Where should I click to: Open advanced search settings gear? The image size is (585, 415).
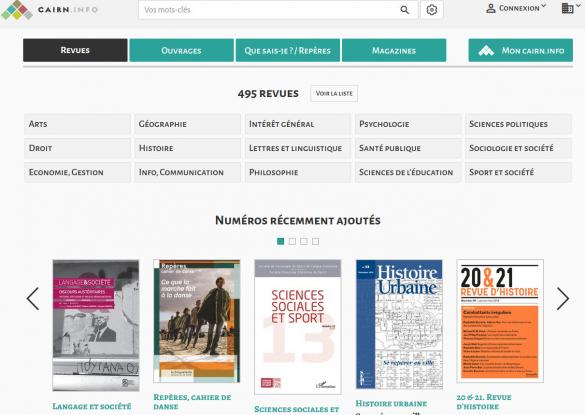pos(432,10)
